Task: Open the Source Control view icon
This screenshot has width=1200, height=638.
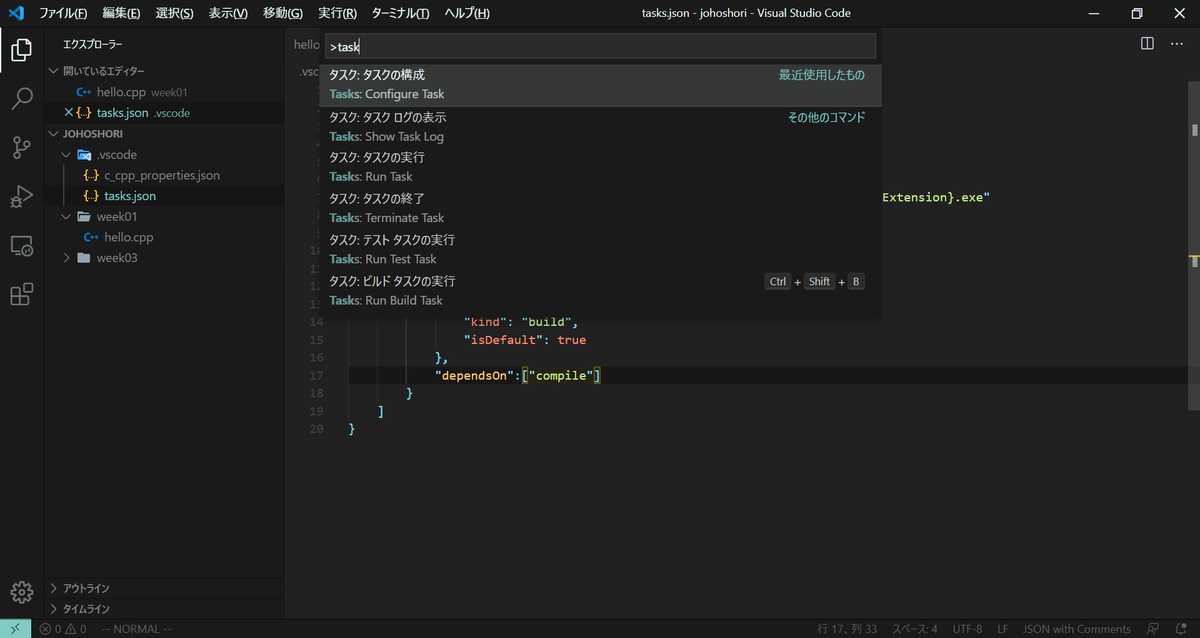Action: click(x=22, y=147)
